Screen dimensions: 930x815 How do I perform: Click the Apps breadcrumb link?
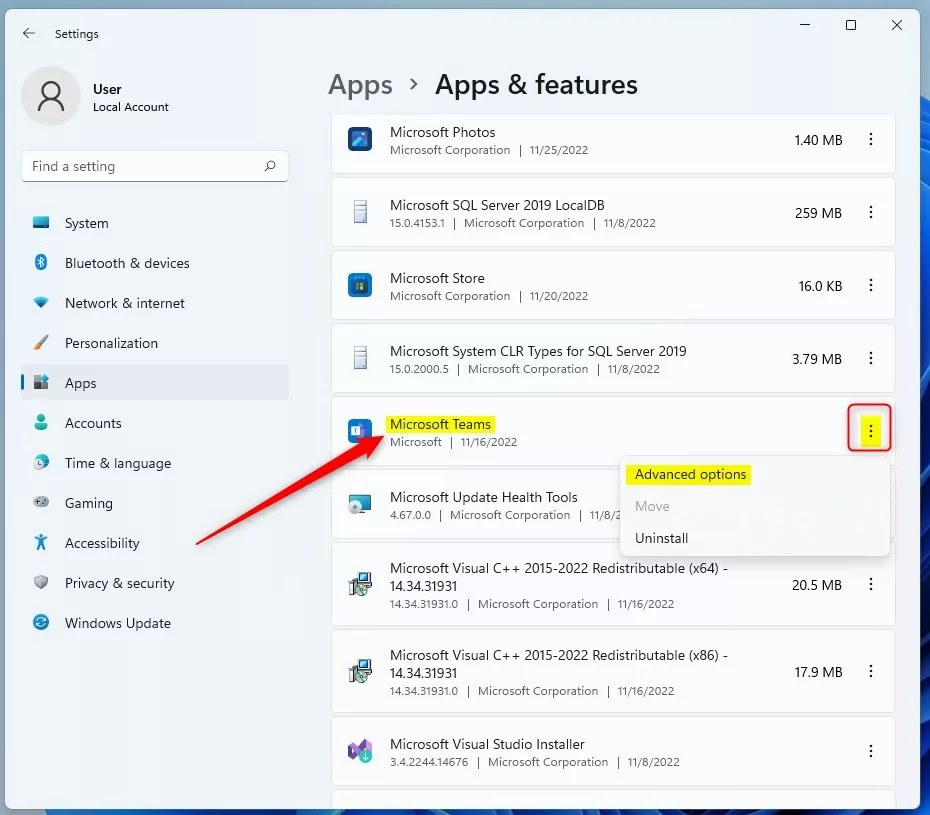point(360,85)
